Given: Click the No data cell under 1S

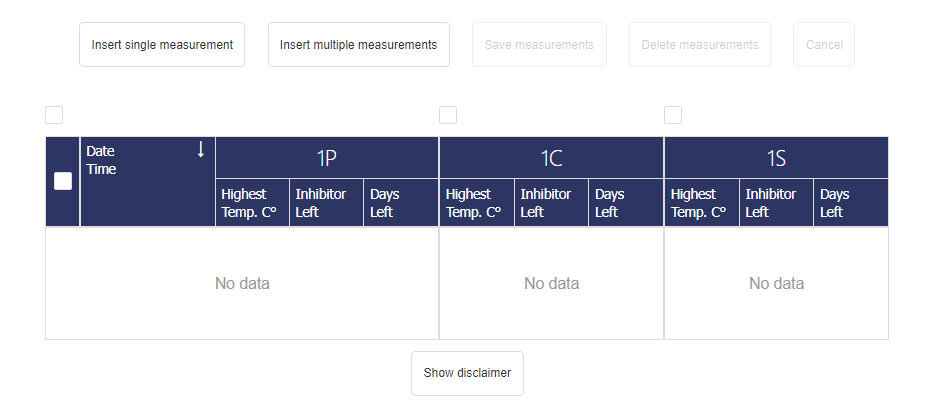Looking at the screenshot, I should (x=776, y=284).
